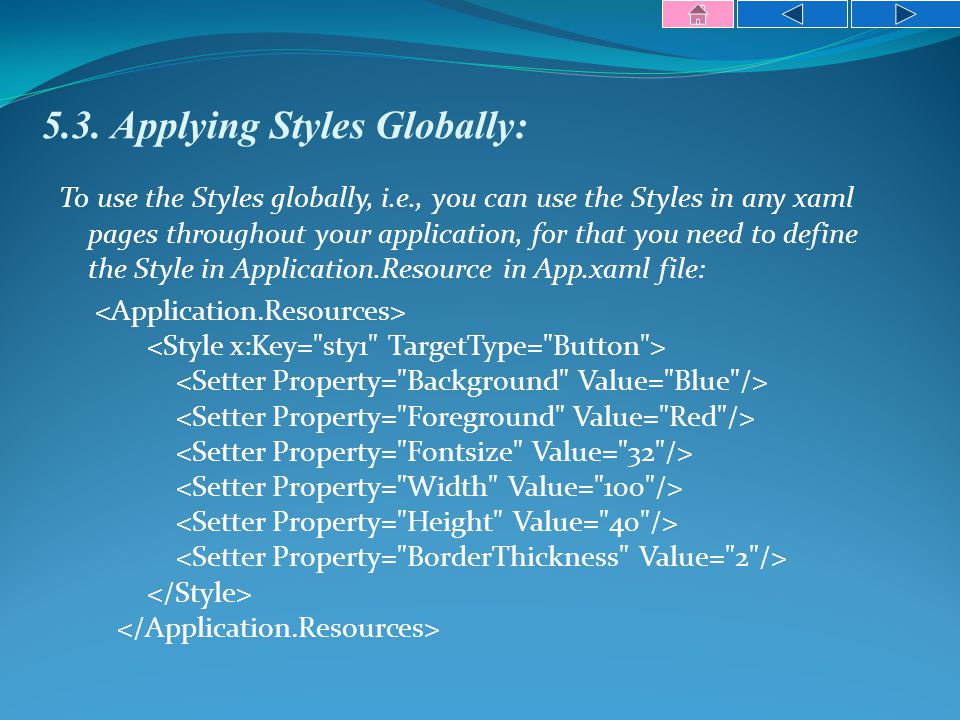This screenshot has width=960, height=720.
Task: Click the line starting "To use the Styles globally"
Action: (457, 198)
